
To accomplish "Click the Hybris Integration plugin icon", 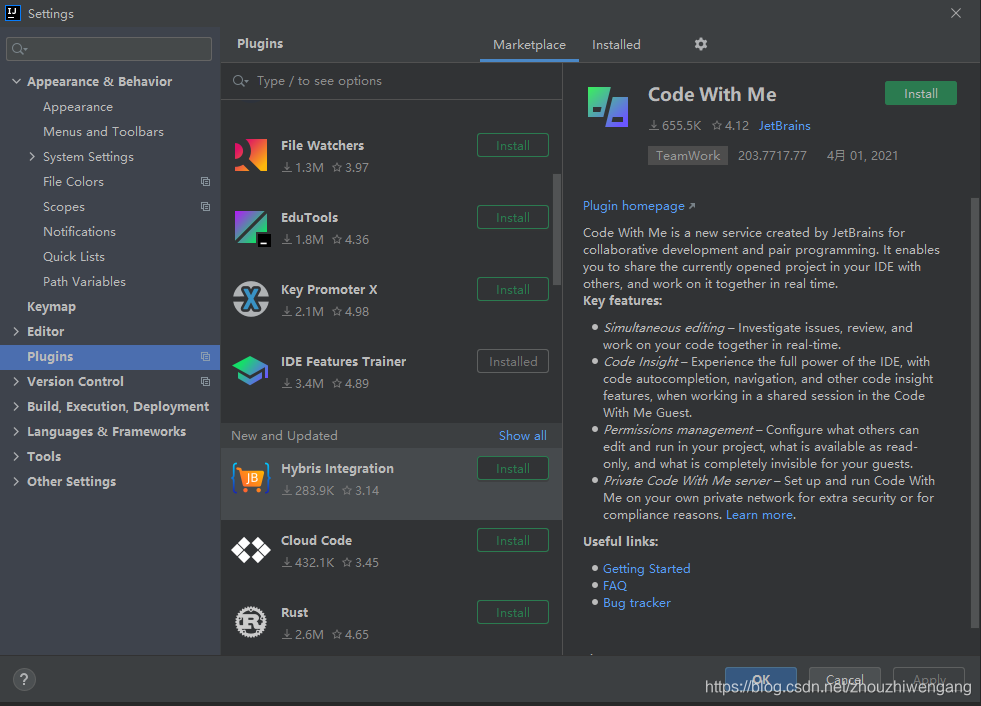I will click(x=251, y=478).
